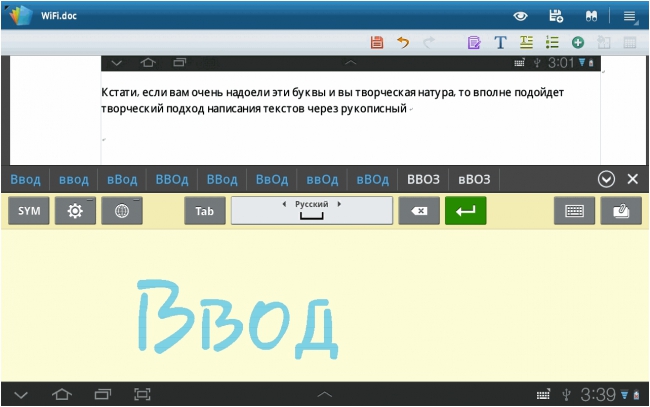Click the red save floppy icon
Screen dimensions: 650x407
click(x=377, y=42)
